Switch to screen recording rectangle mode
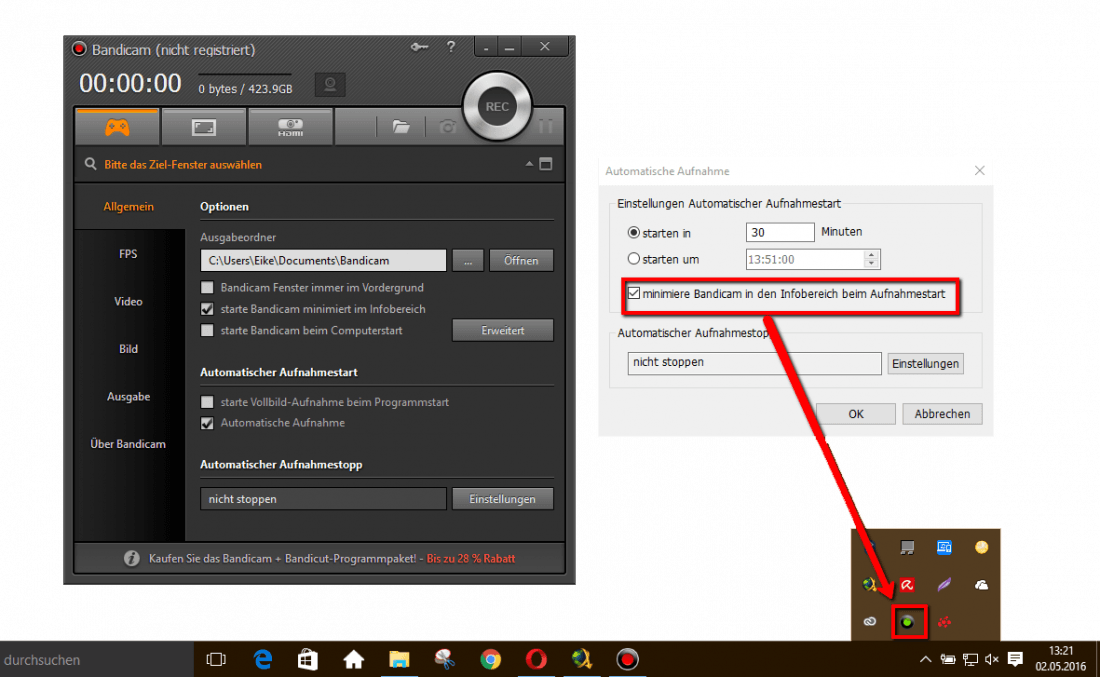The width and height of the screenshot is (1100, 677). 203,126
